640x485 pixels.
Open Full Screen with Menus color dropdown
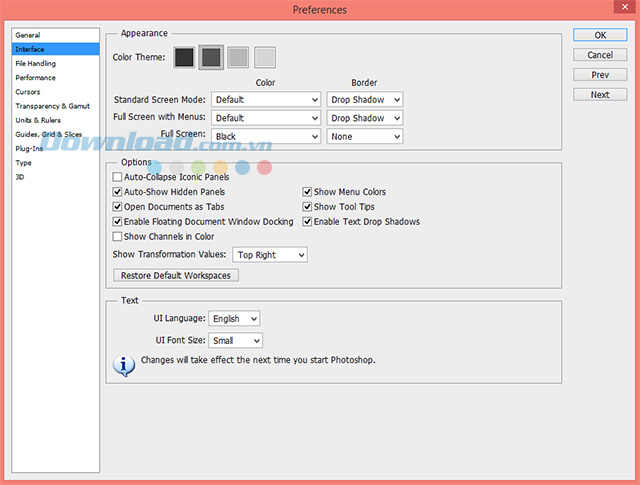point(266,118)
